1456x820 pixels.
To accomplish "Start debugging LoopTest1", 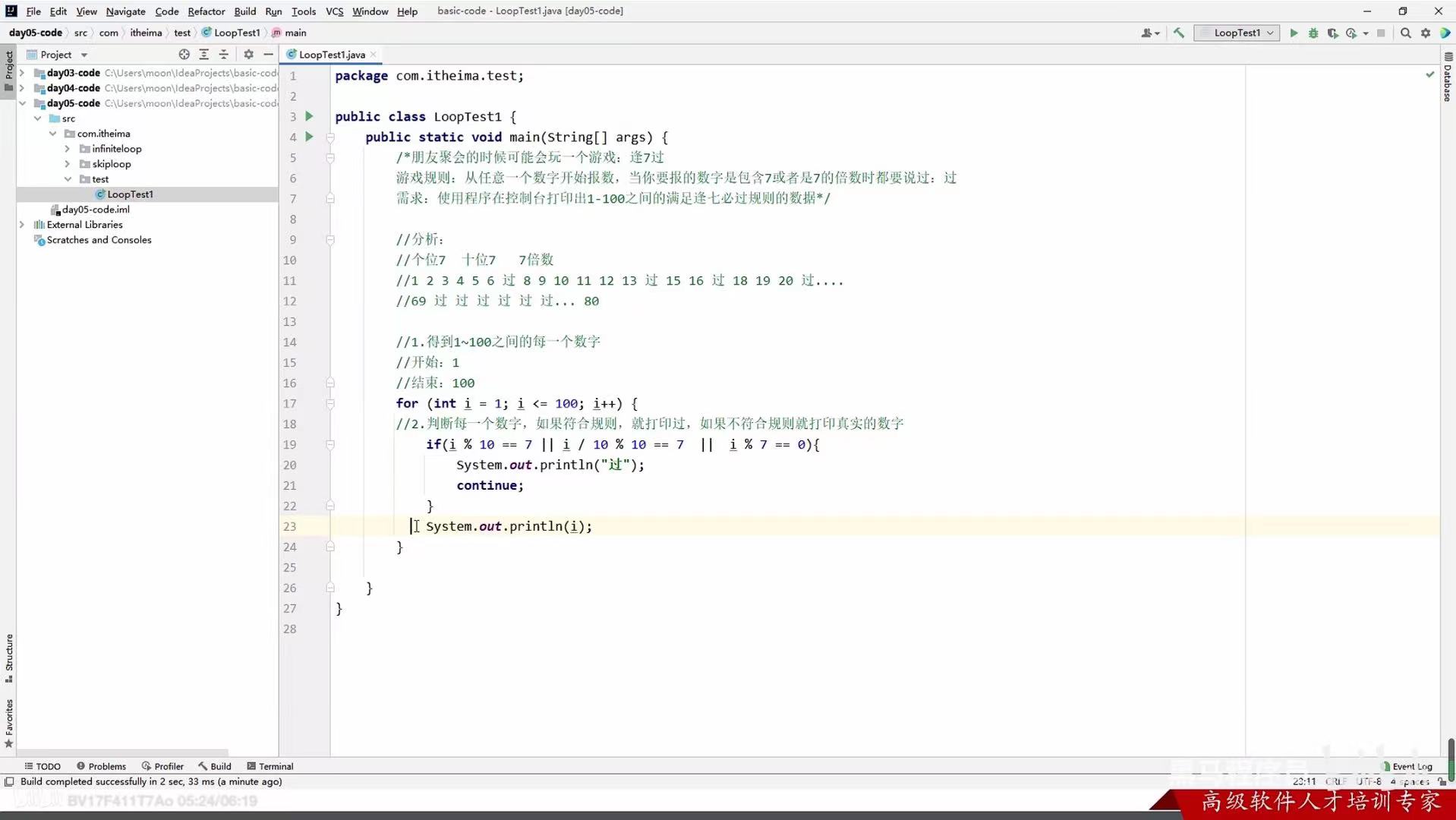I will tap(1313, 33).
